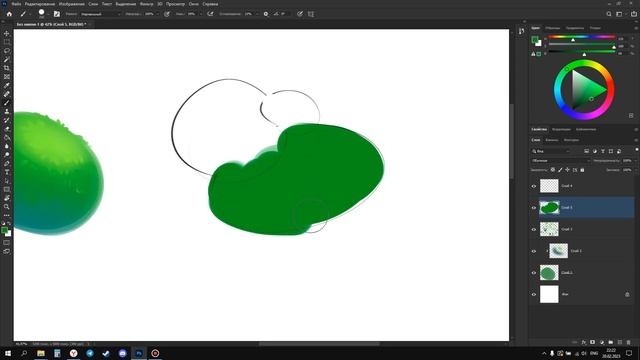Open the Файл menu

(16, 4)
